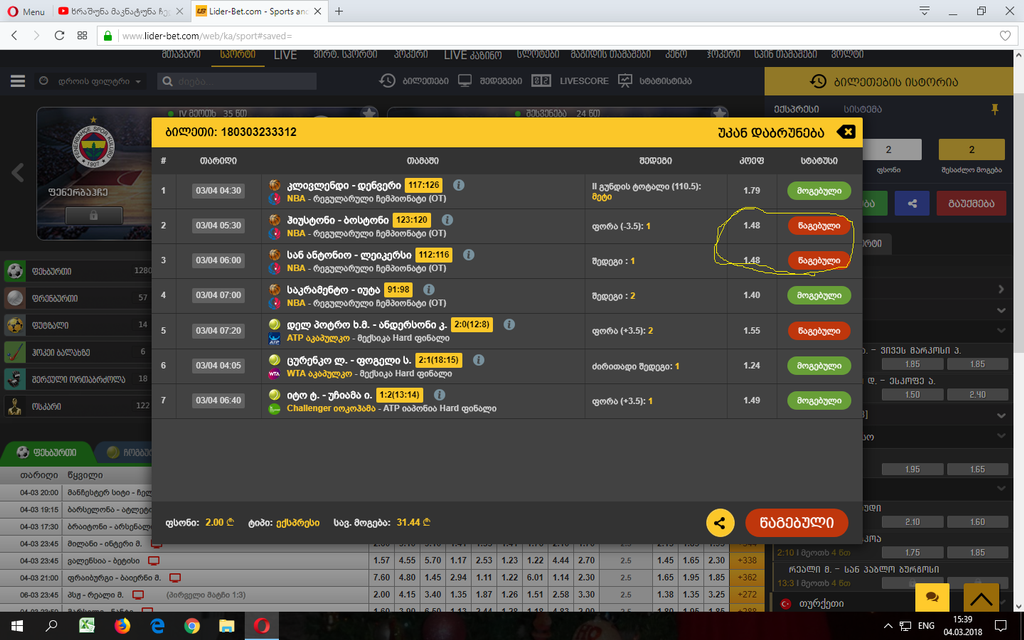Select football tab above the match table
Screen dimensions: 1024x640
47,452
